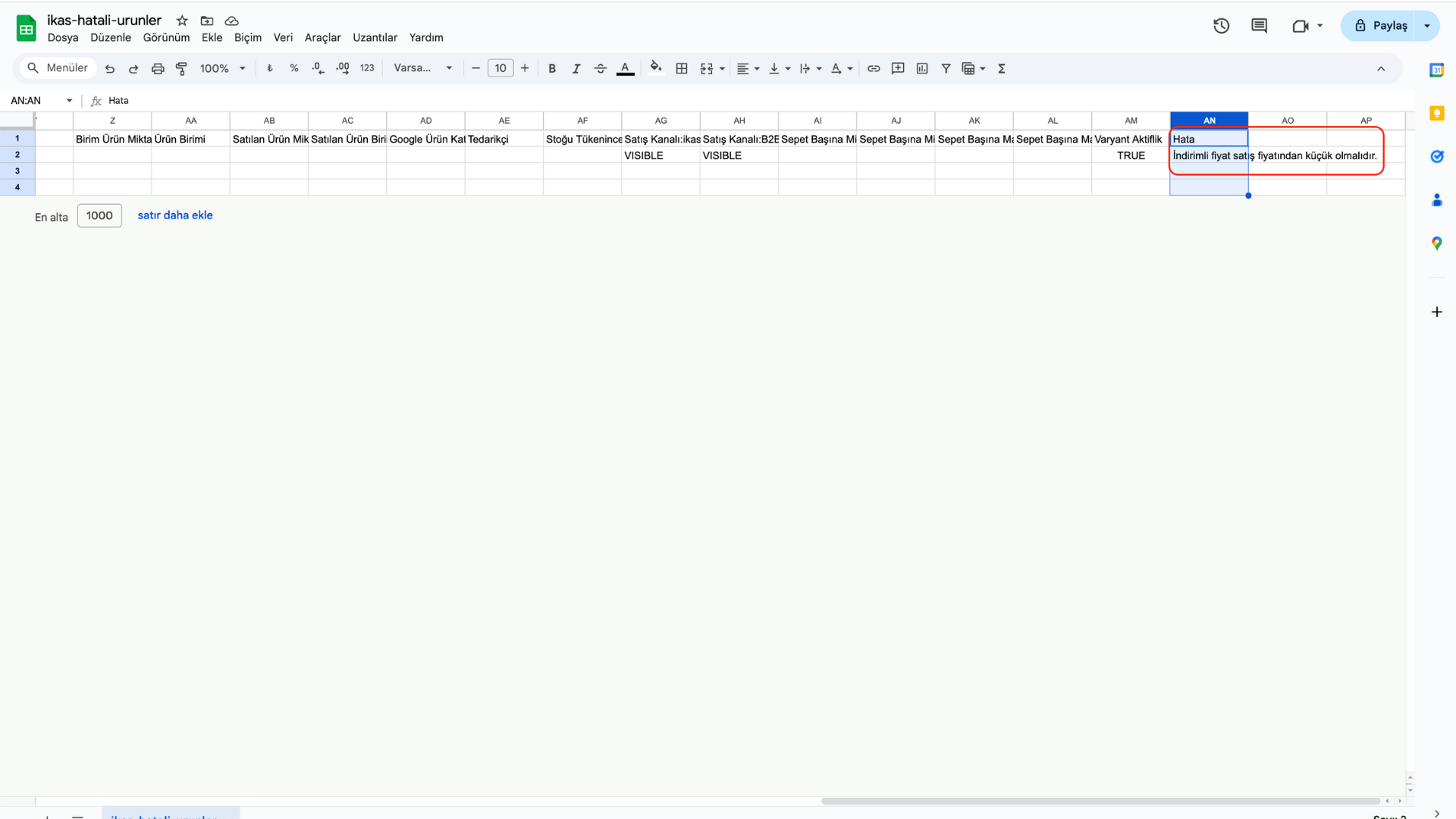This screenshot has height=819, width=1456.
Task: Create a filter icon
Action: (x=946, y=68)
